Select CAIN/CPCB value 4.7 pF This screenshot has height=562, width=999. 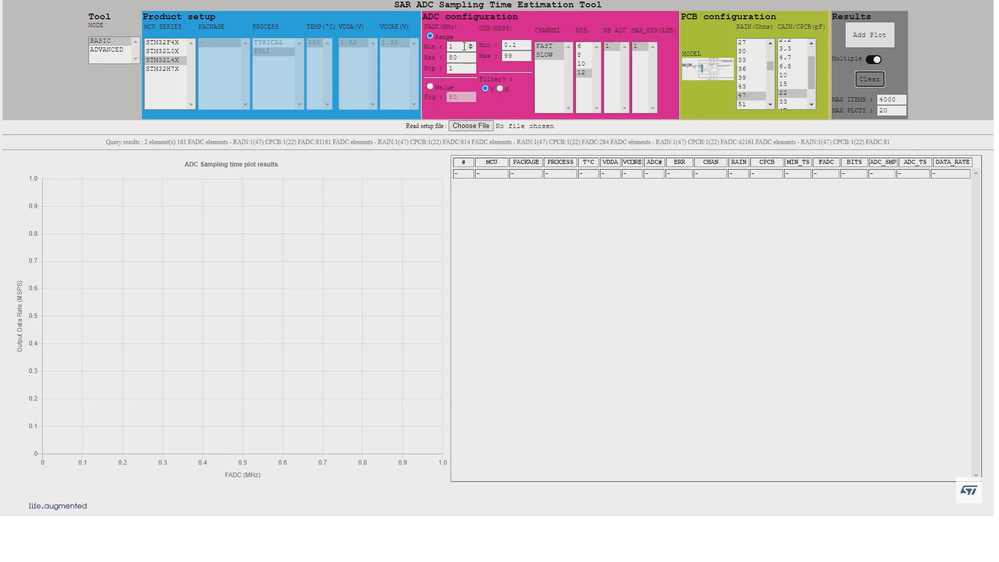click(792, 57)
